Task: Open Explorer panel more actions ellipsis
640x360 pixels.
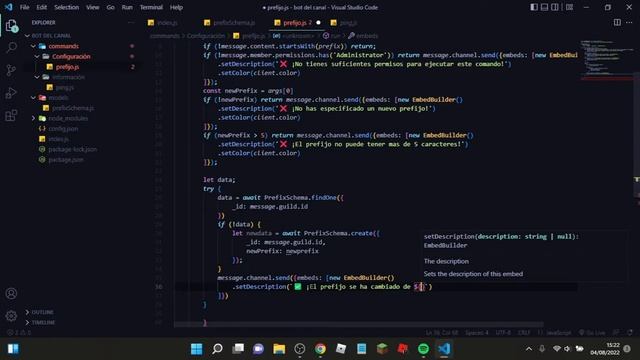Action: click(x=131, y=22)
